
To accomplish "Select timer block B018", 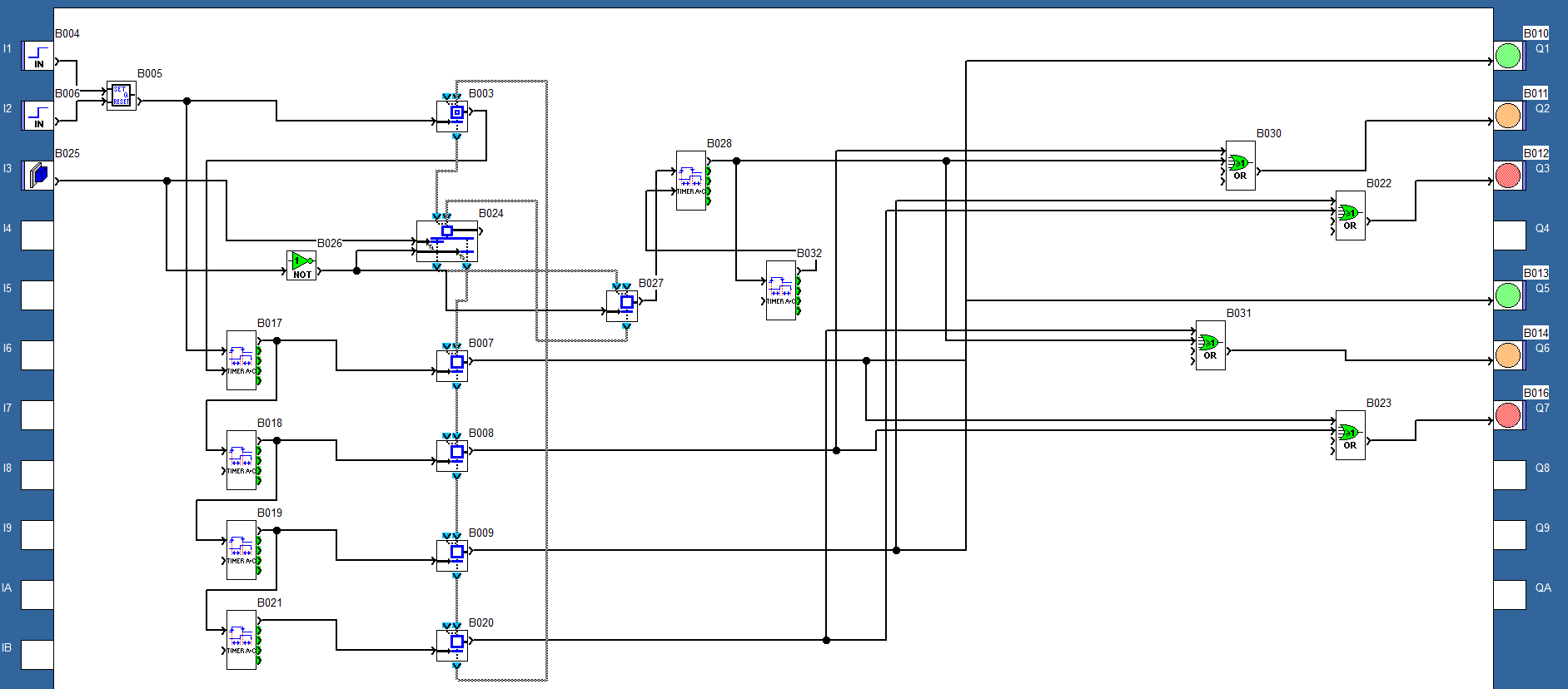I will coord(241,460).
